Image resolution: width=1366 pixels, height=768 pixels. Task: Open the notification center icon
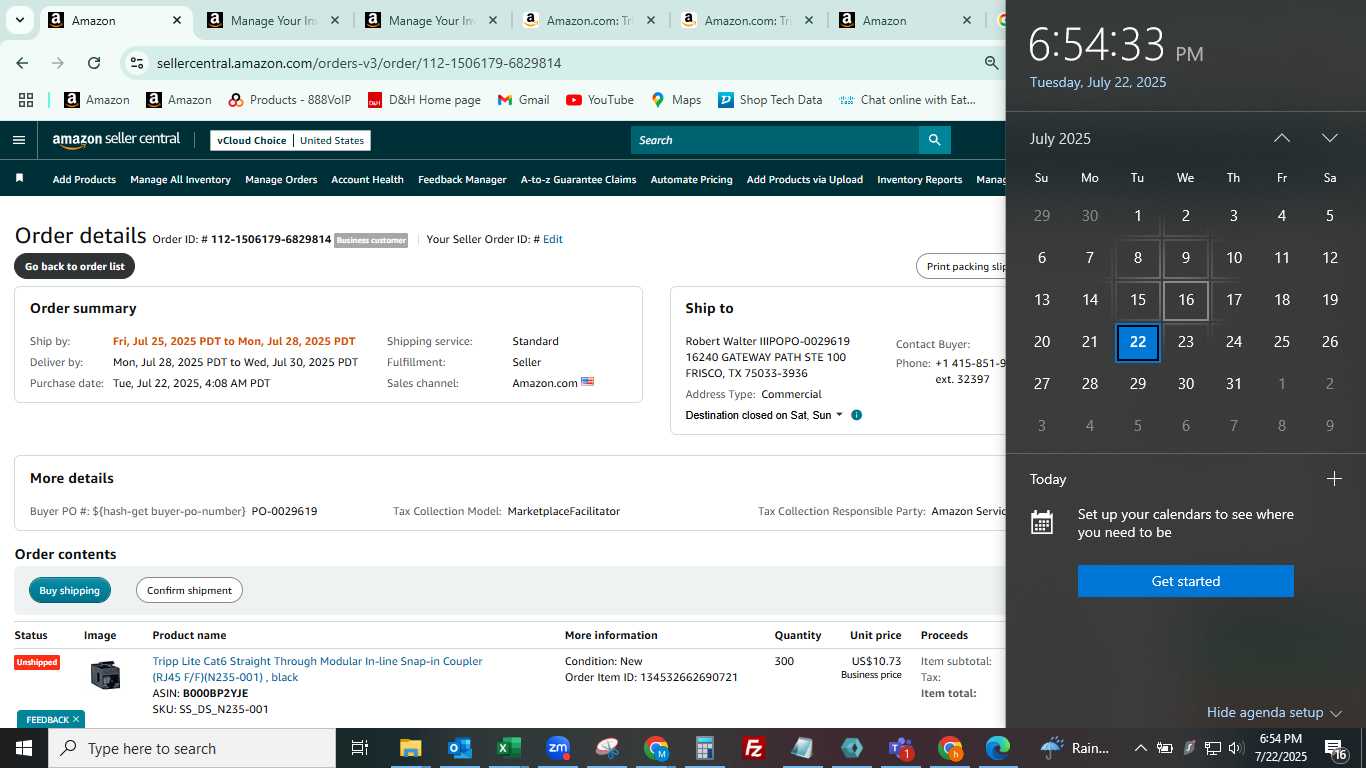point(1337,748)
